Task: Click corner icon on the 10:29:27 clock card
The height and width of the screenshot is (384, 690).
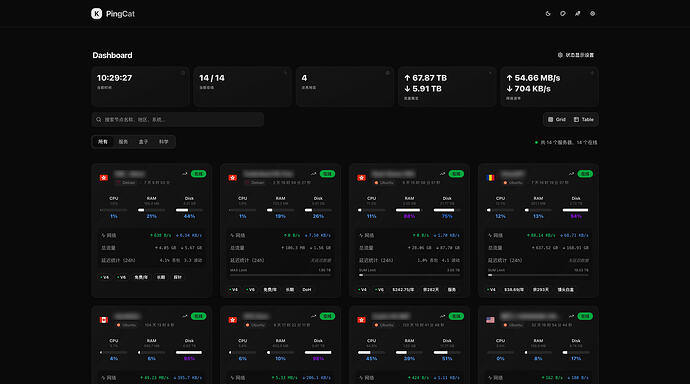Action: coord(183,73)
